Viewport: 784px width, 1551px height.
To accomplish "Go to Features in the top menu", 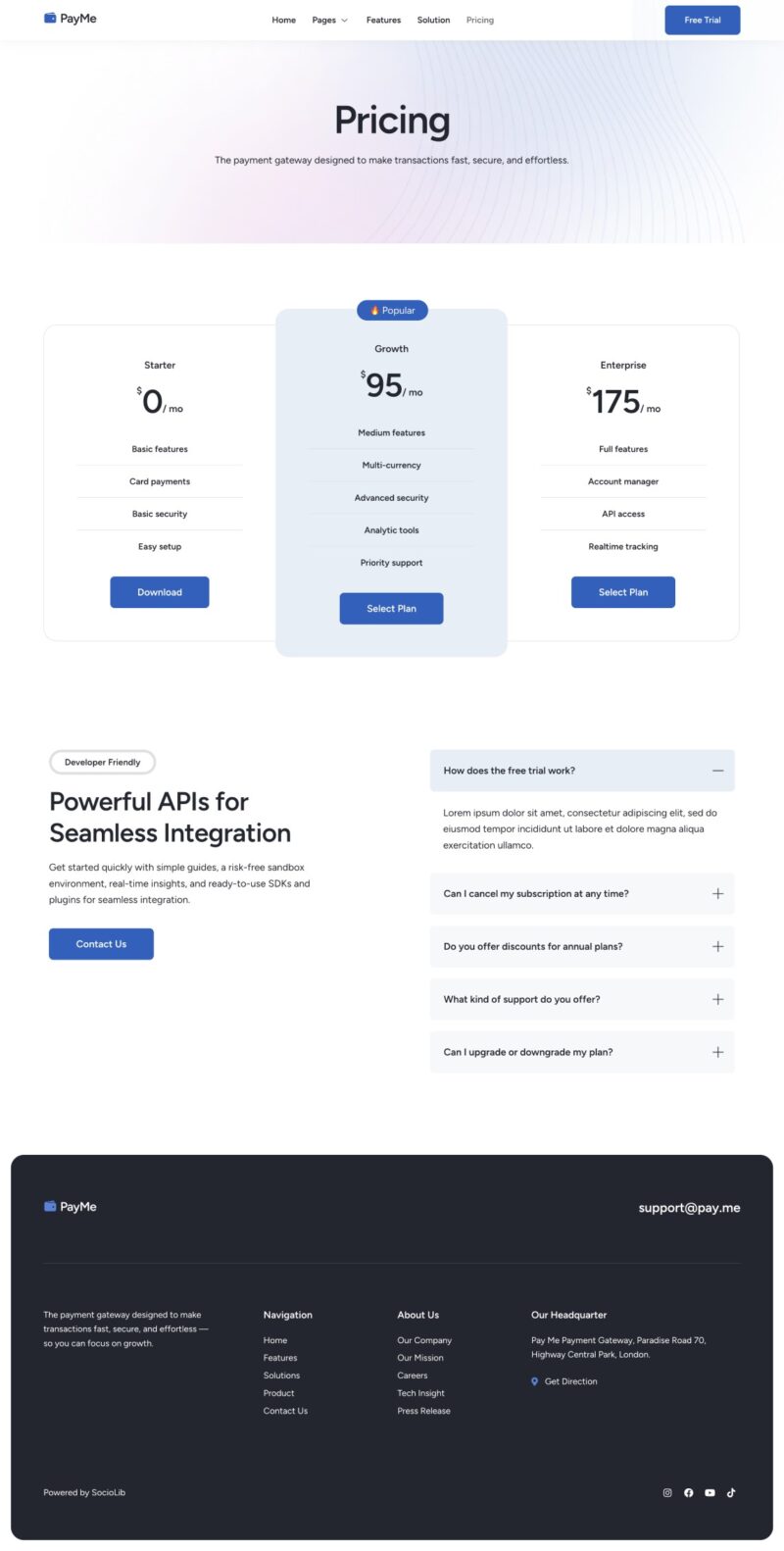I will pos(383,20).
